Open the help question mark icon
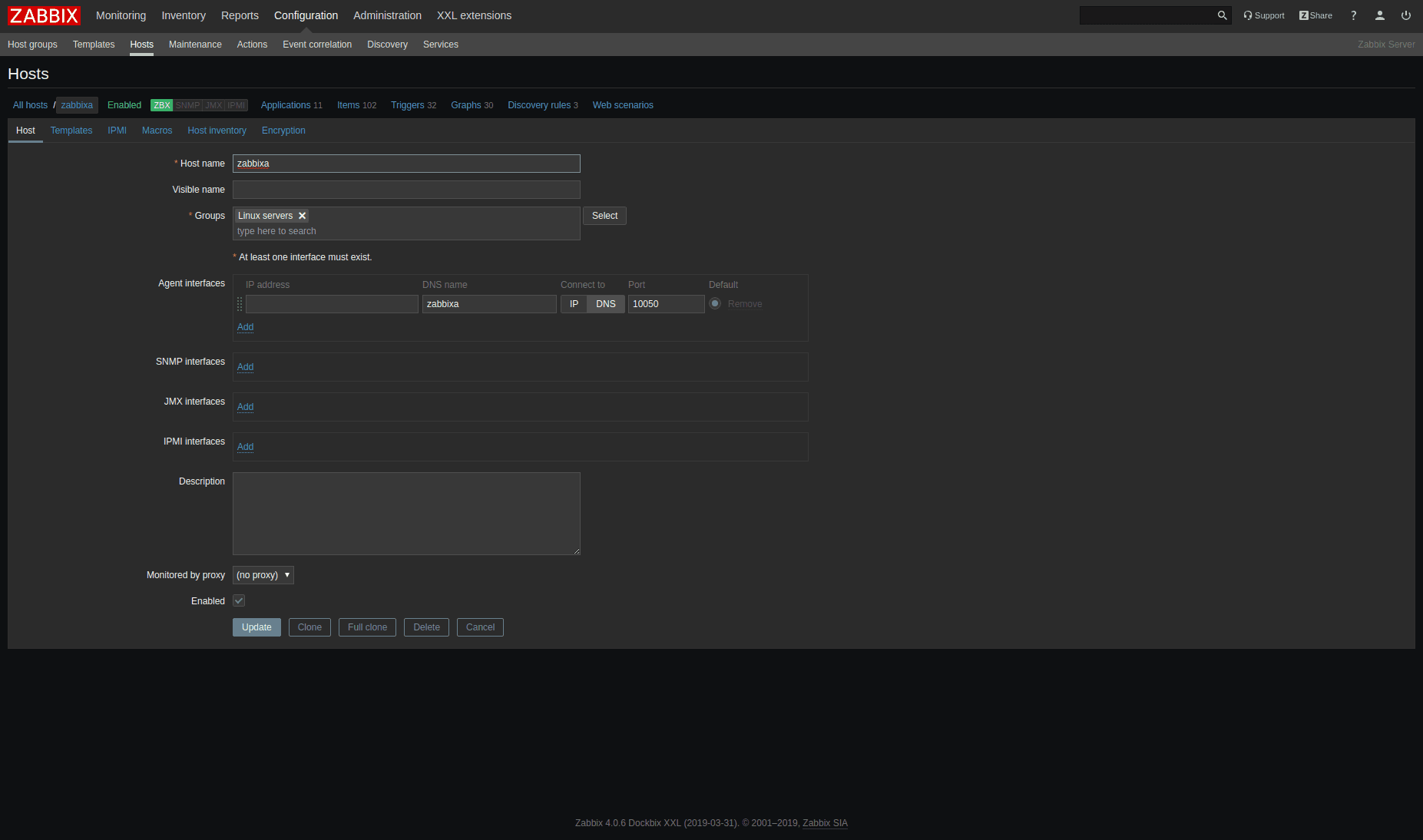The image size is (1423, 840). 1354,15
